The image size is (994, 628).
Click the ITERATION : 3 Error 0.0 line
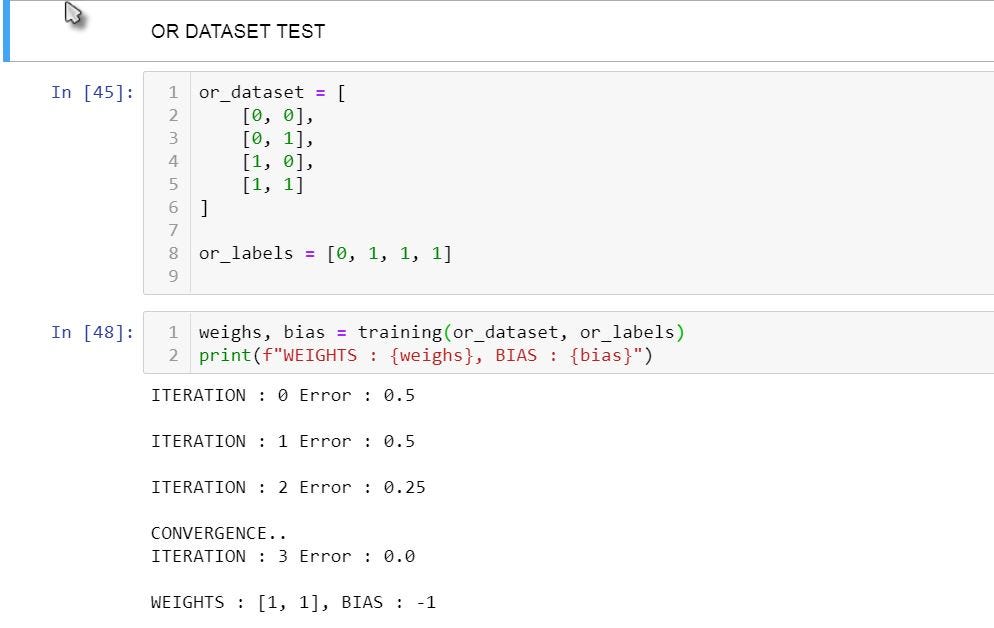pyautogui.click(x=283, y=556)
